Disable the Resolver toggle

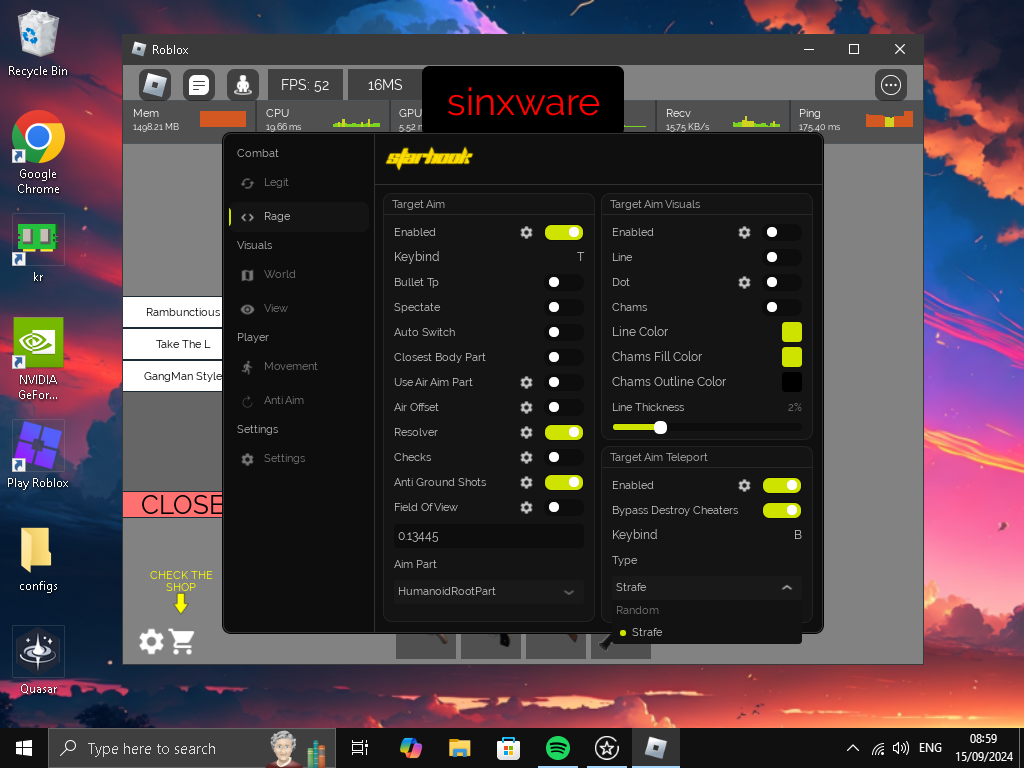(564, 432)
